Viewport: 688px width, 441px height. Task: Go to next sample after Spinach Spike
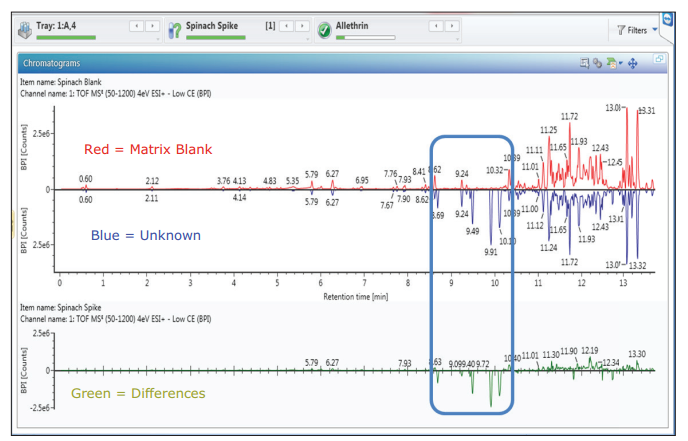pos(302,26)
